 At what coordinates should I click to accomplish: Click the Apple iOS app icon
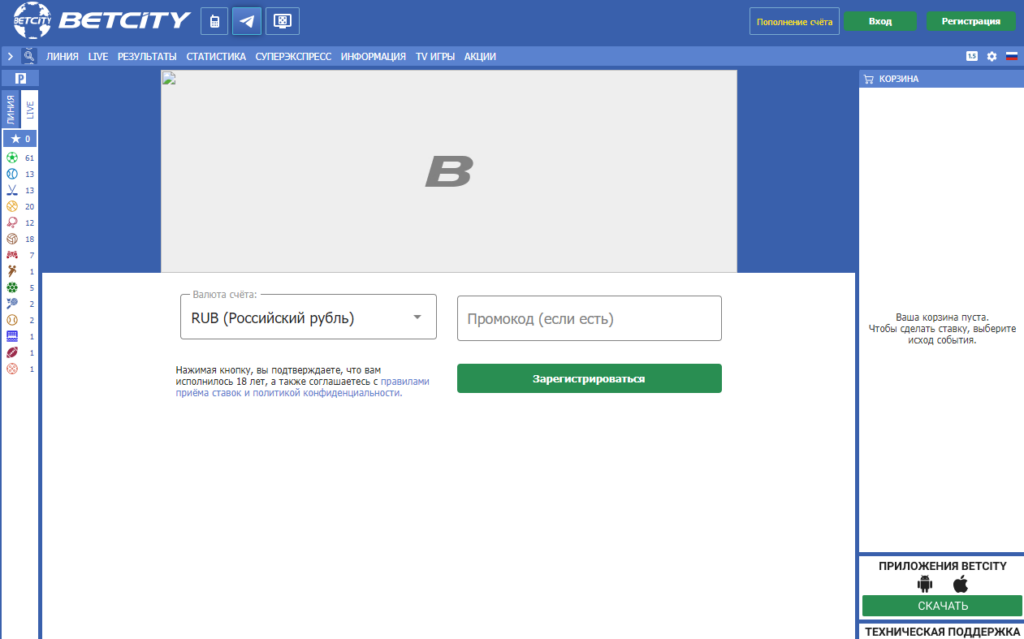coord(960,584)
